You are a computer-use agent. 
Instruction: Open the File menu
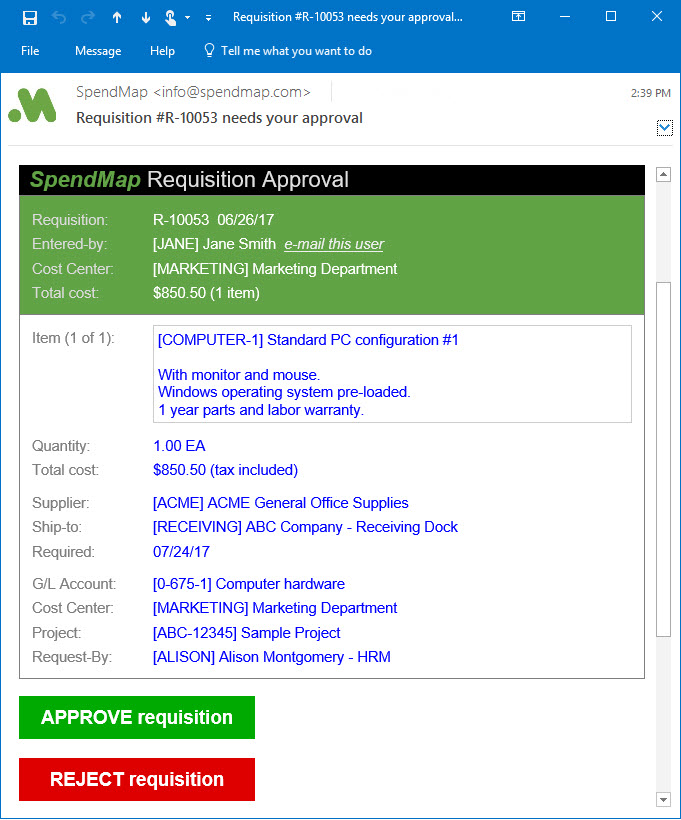pyautogui.click(x=30, y=51)
